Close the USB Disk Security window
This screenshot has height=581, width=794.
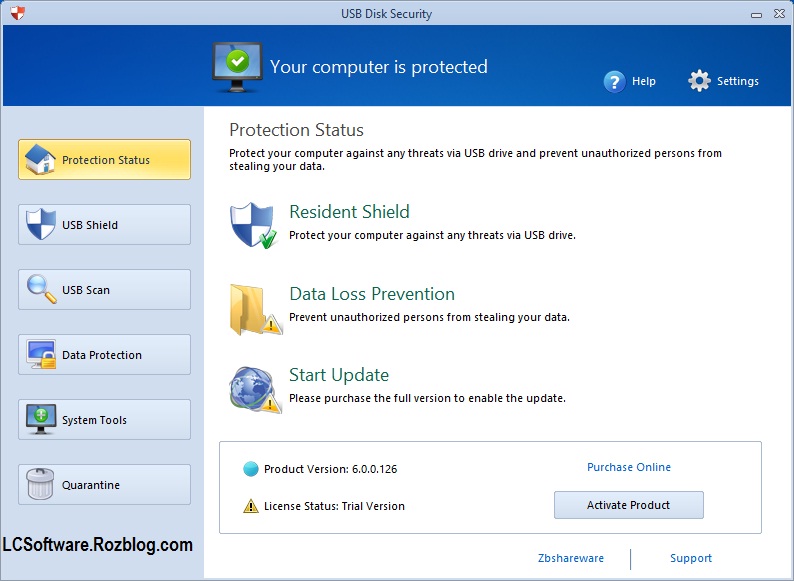780,14
